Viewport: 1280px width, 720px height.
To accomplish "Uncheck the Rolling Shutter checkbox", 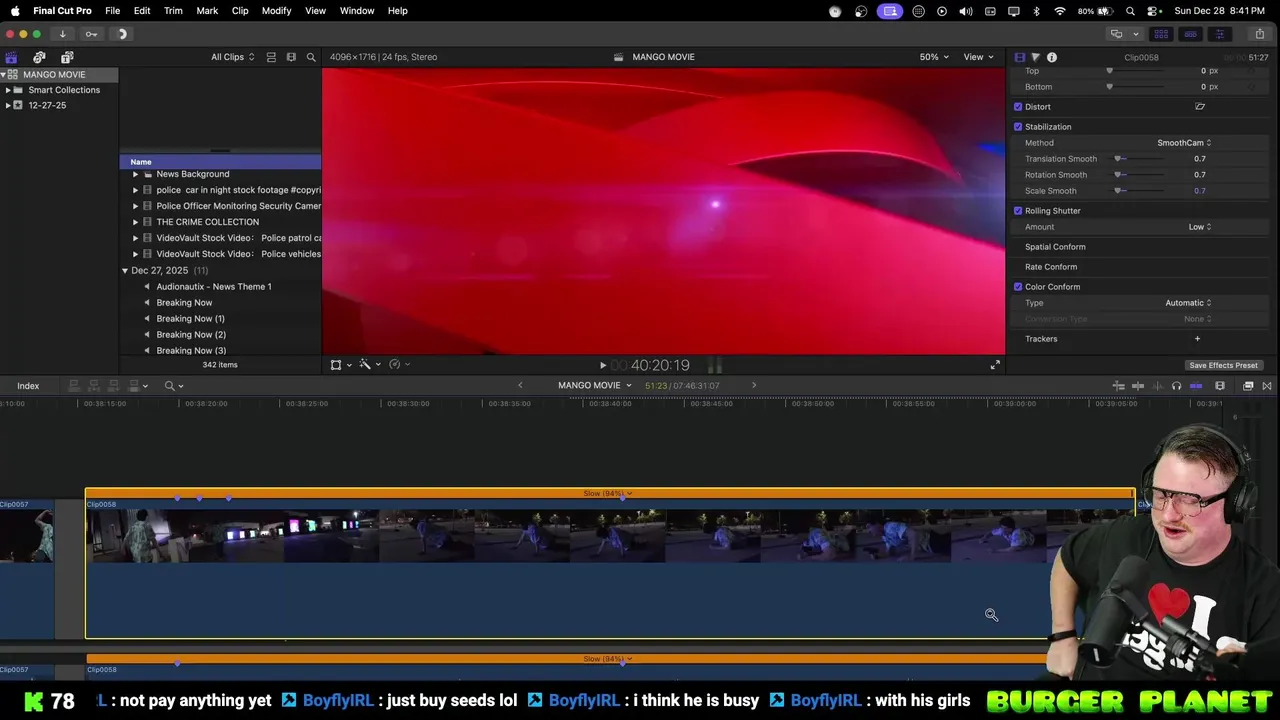I will tap(1018, 211).
